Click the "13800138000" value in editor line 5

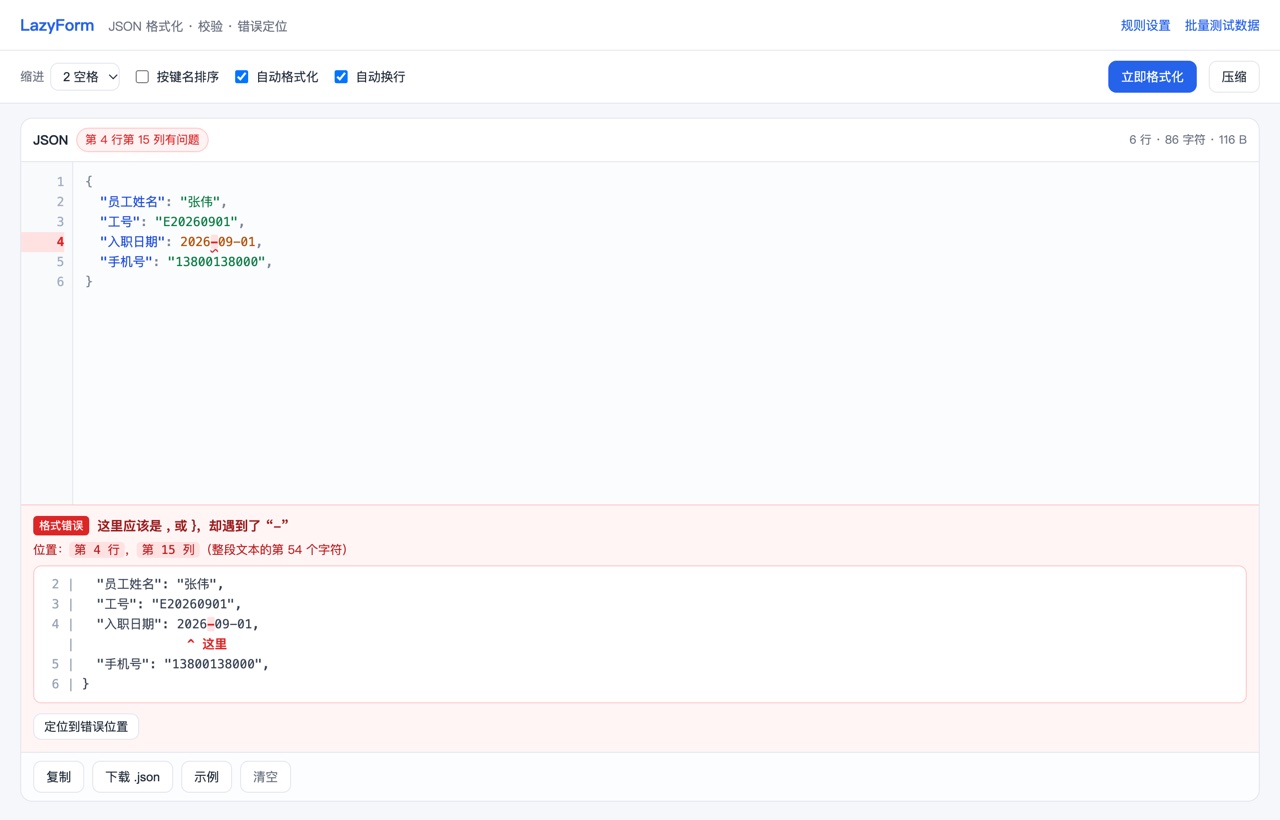216,262
